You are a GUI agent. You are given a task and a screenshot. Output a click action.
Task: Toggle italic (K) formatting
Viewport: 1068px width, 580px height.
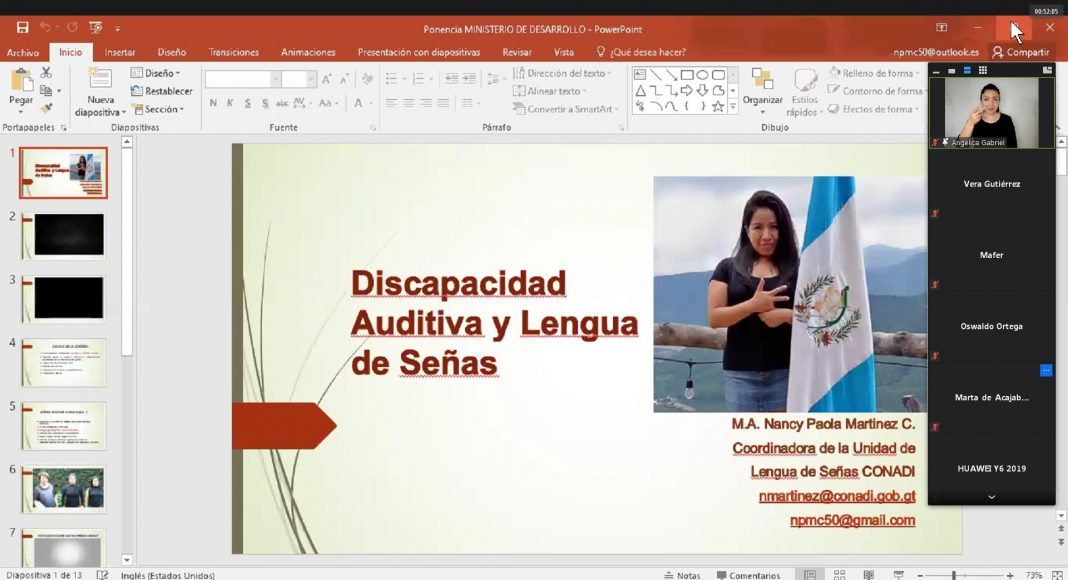[x=229, y=103]
